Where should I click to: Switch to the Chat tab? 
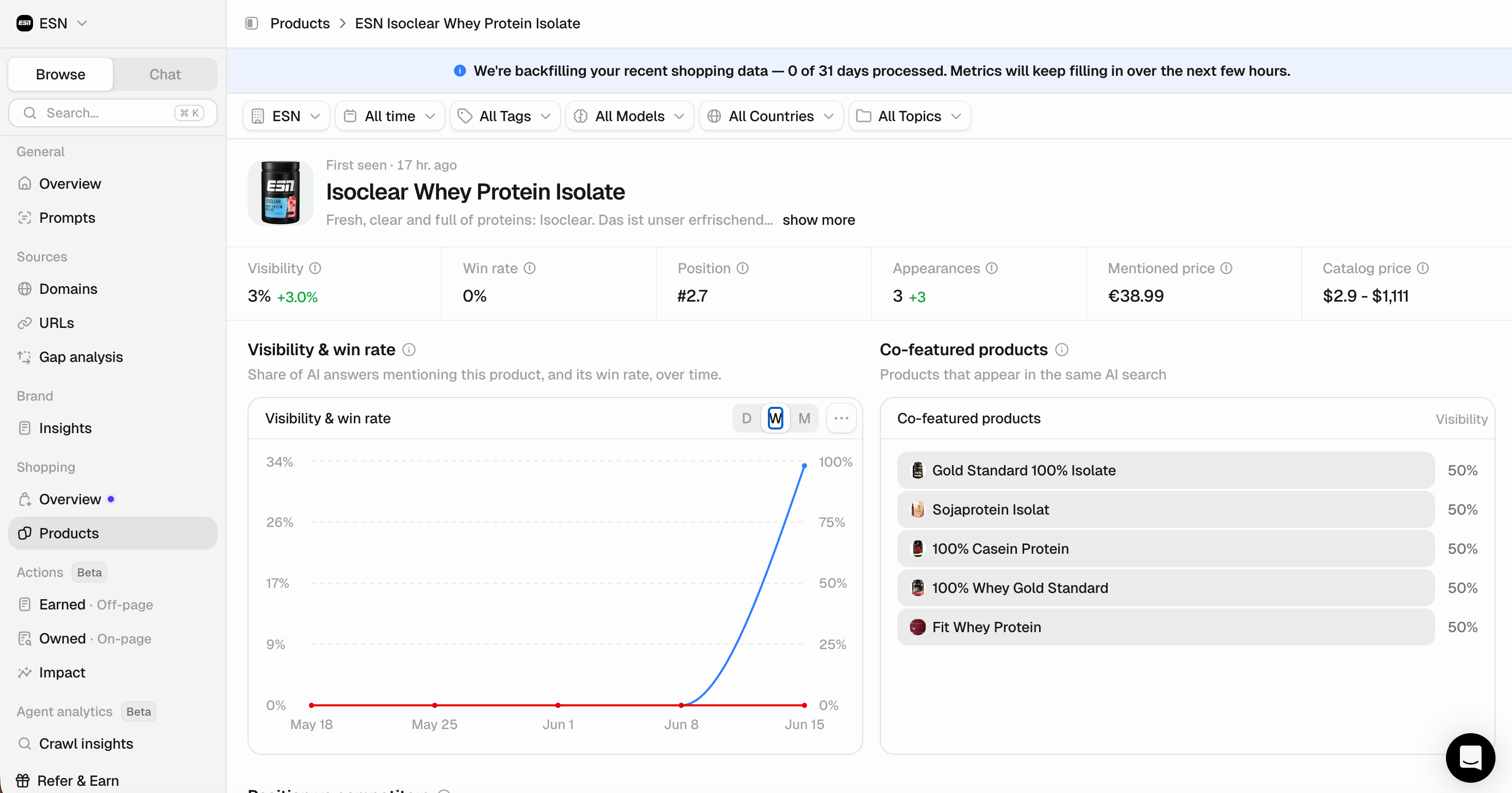tap(165, 75)
